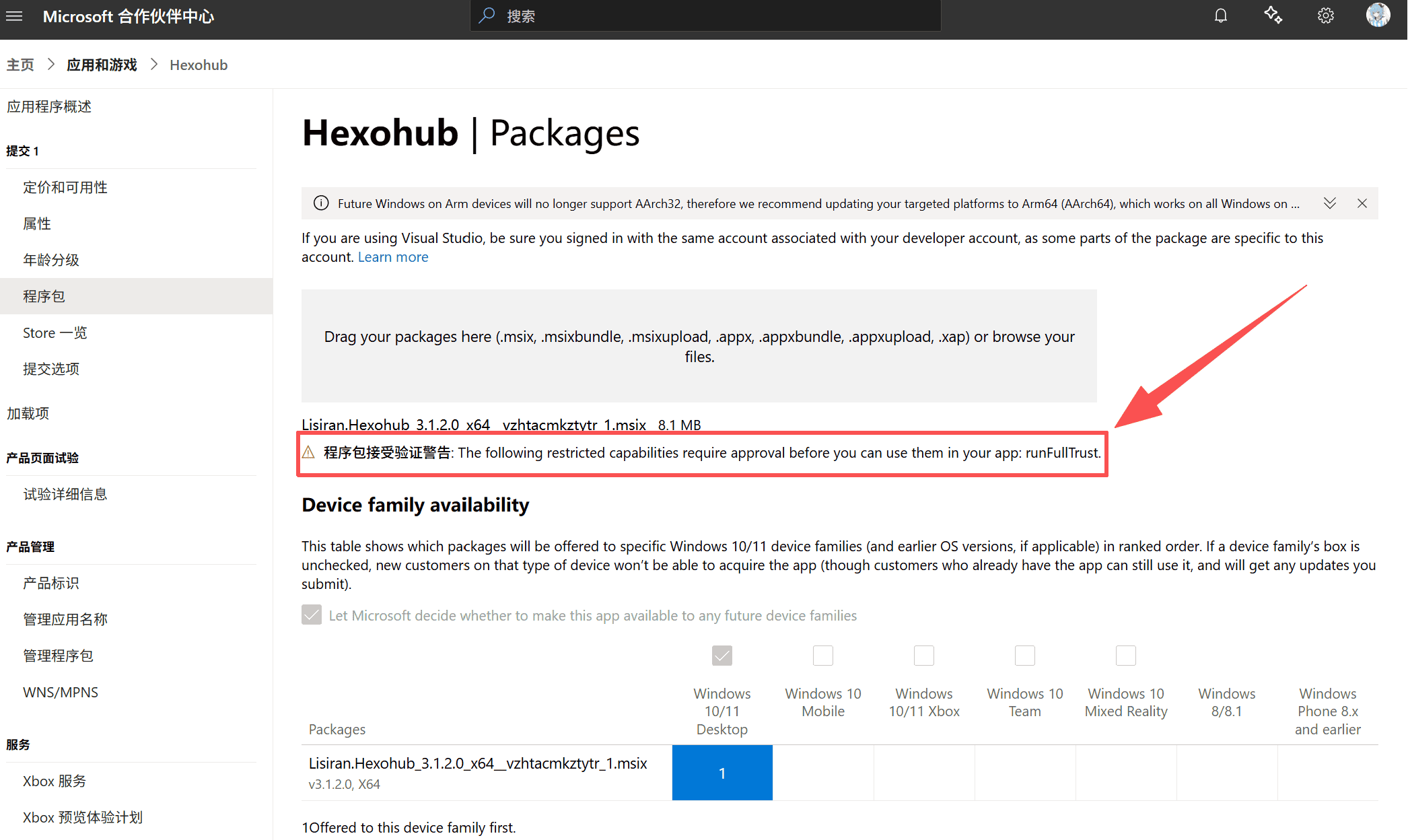Expand the Arm devices notice banner
This screenshot has width=1408, height=840.
click(1329, 203)
